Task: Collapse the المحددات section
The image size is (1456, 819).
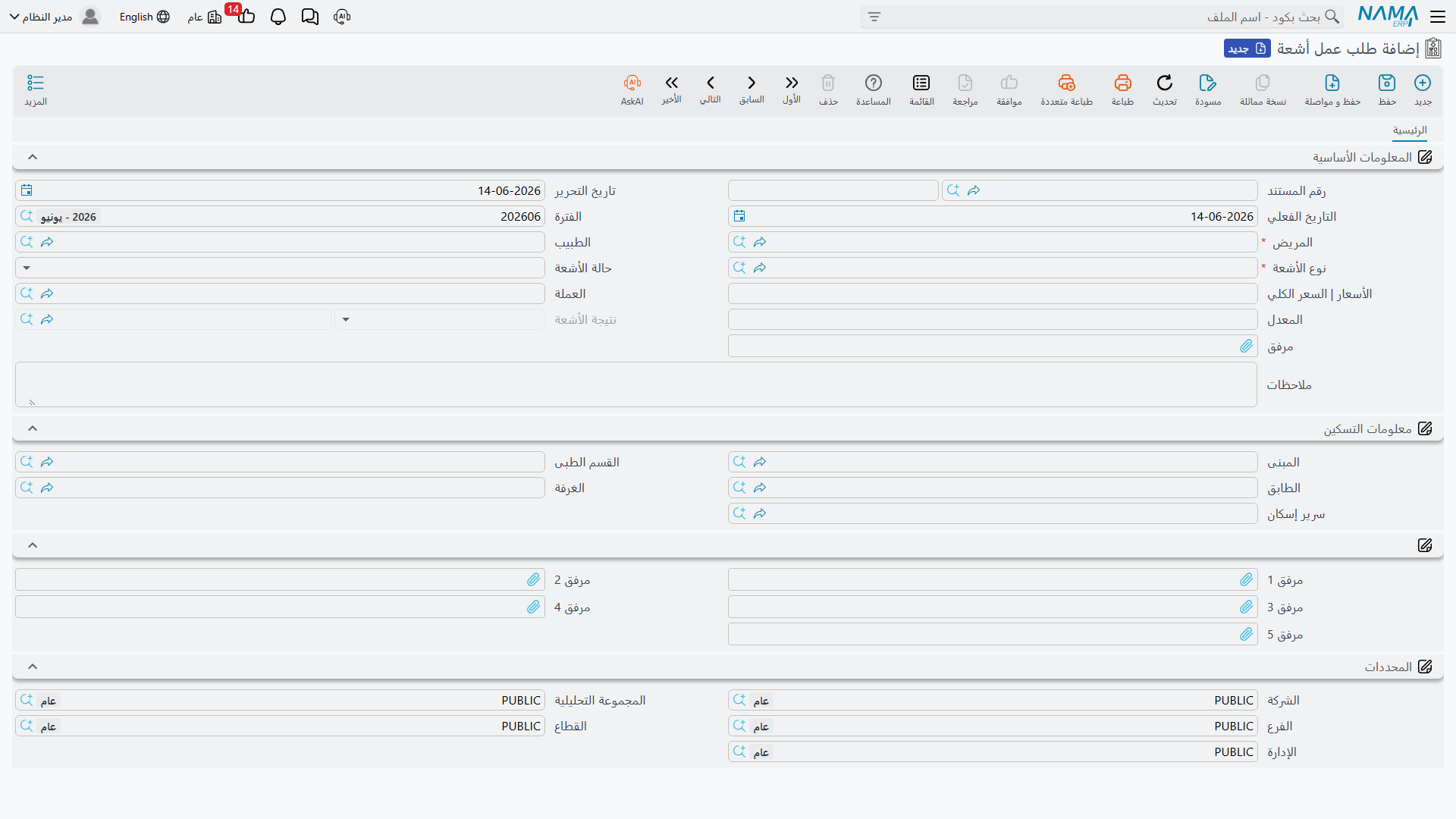Action: 33,667
